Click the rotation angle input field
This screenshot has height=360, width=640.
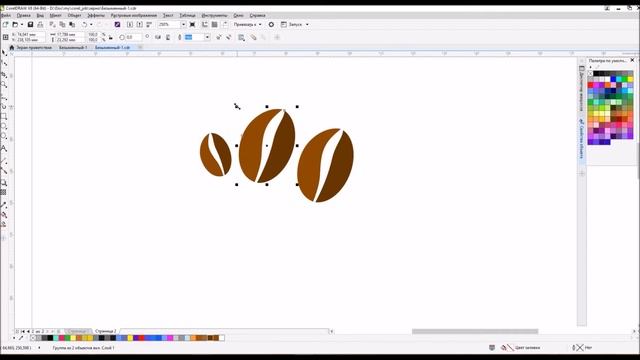click(134, 37)
